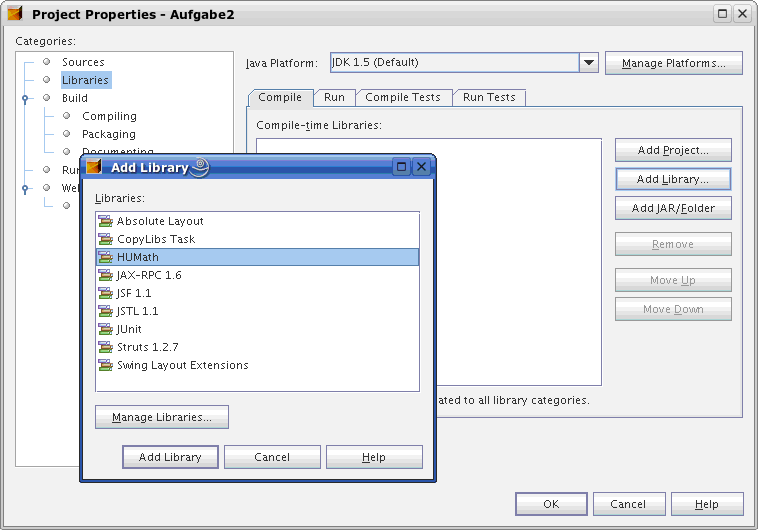
Task: Switch to the Run tab
Action: pos(334,97)
